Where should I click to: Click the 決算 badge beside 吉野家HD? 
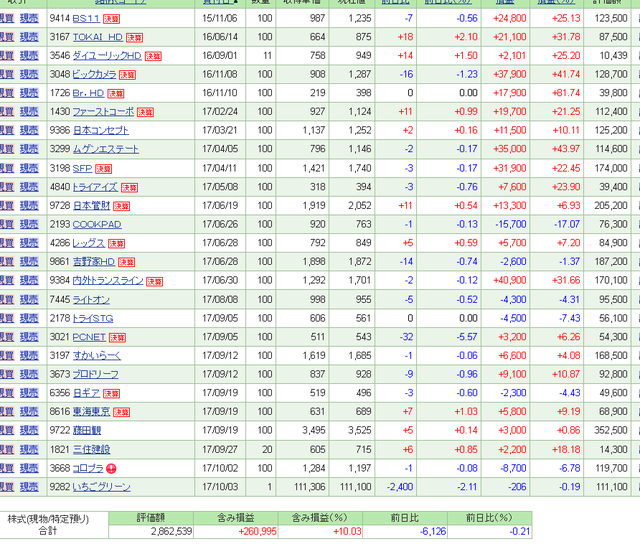tap(127, 262)
